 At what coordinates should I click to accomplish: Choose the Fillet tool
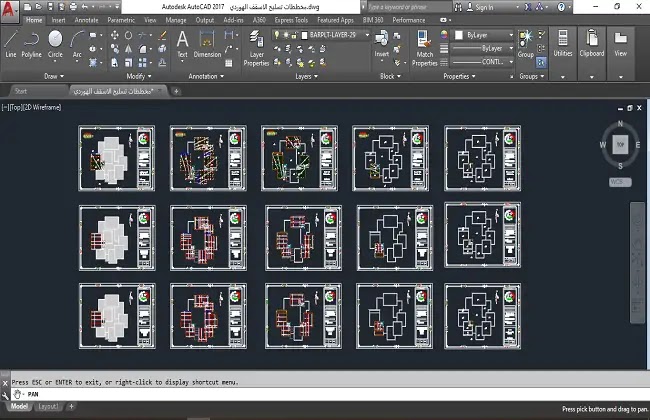142,49
